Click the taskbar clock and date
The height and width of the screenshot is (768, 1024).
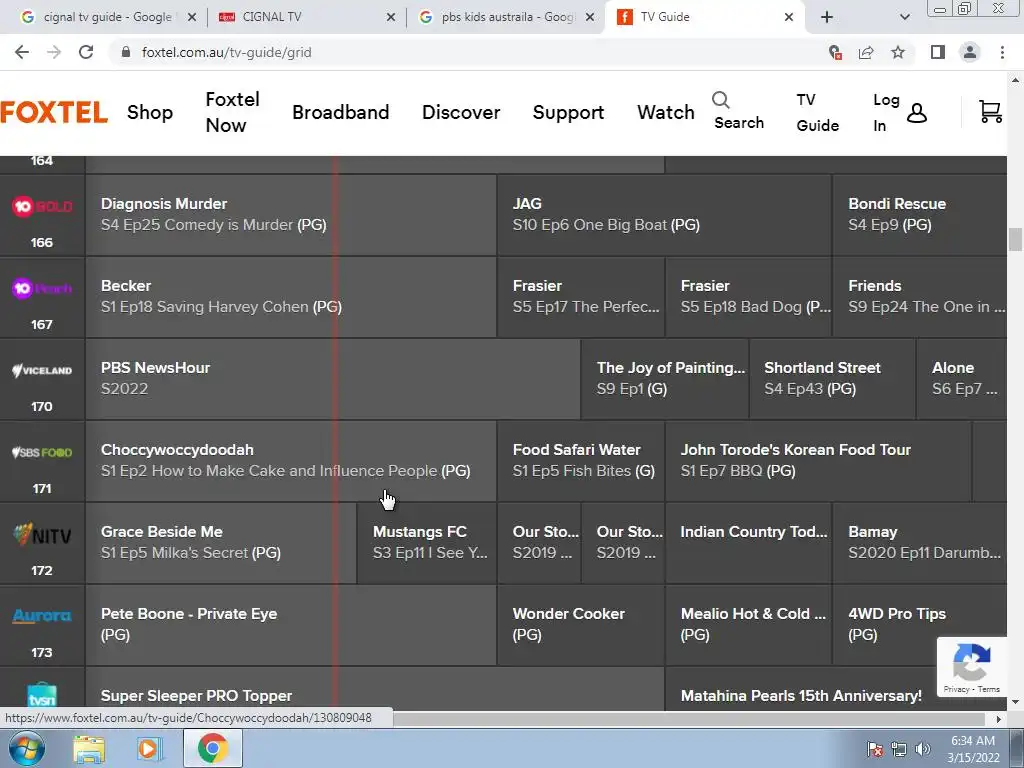click(973, 749)
